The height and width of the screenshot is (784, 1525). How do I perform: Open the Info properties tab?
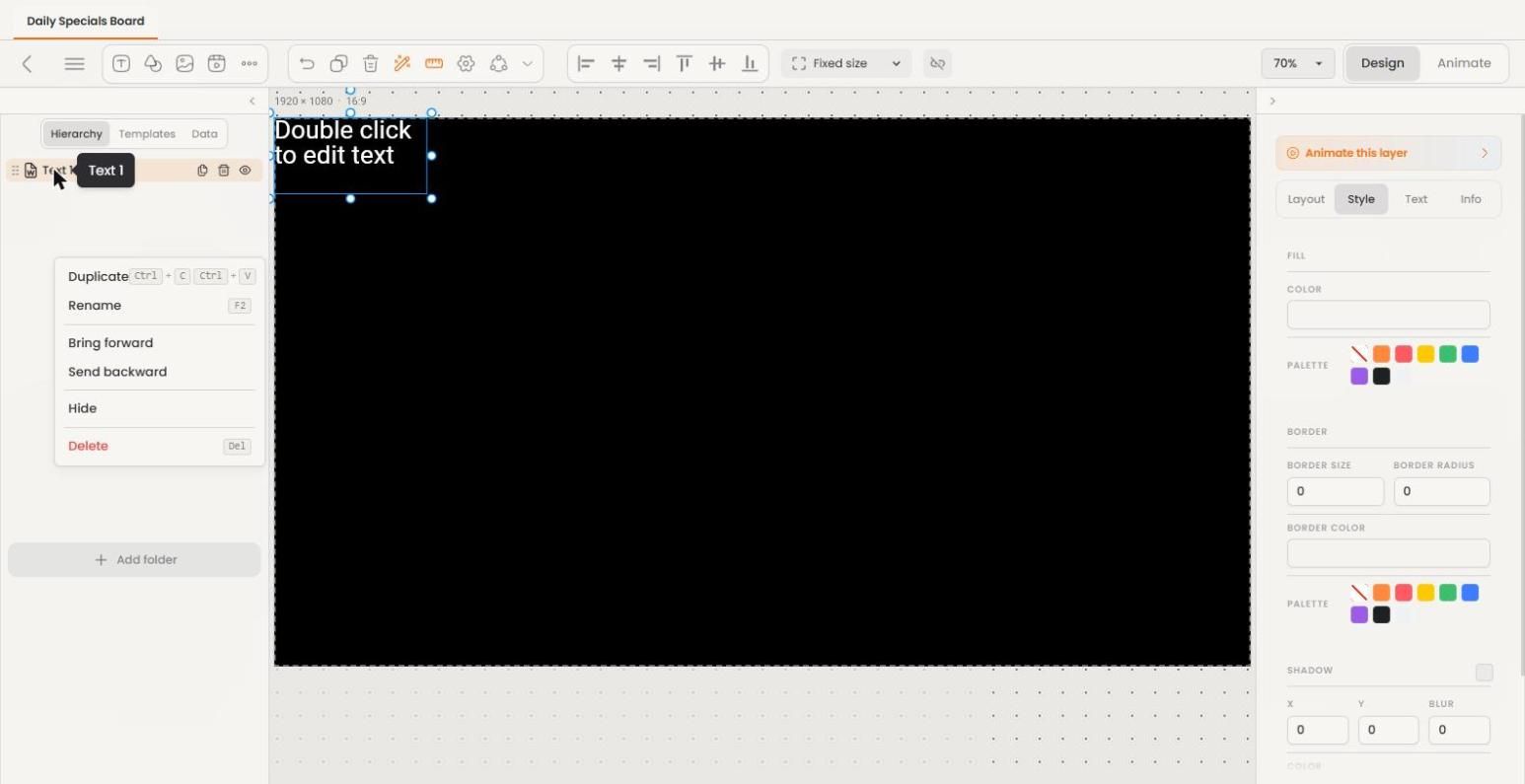point(1471,199)
